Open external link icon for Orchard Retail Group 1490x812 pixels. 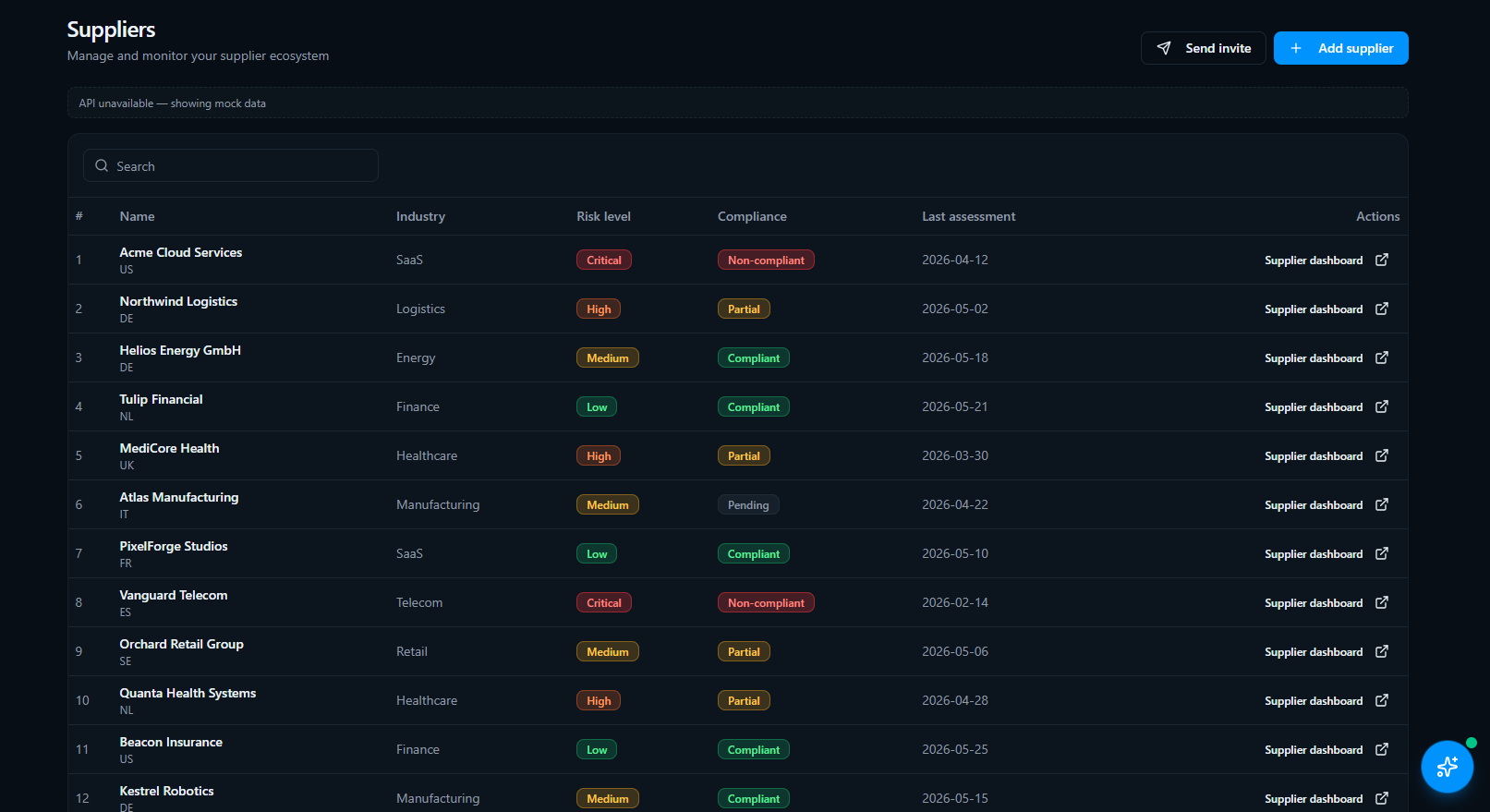pos(1382,651)
